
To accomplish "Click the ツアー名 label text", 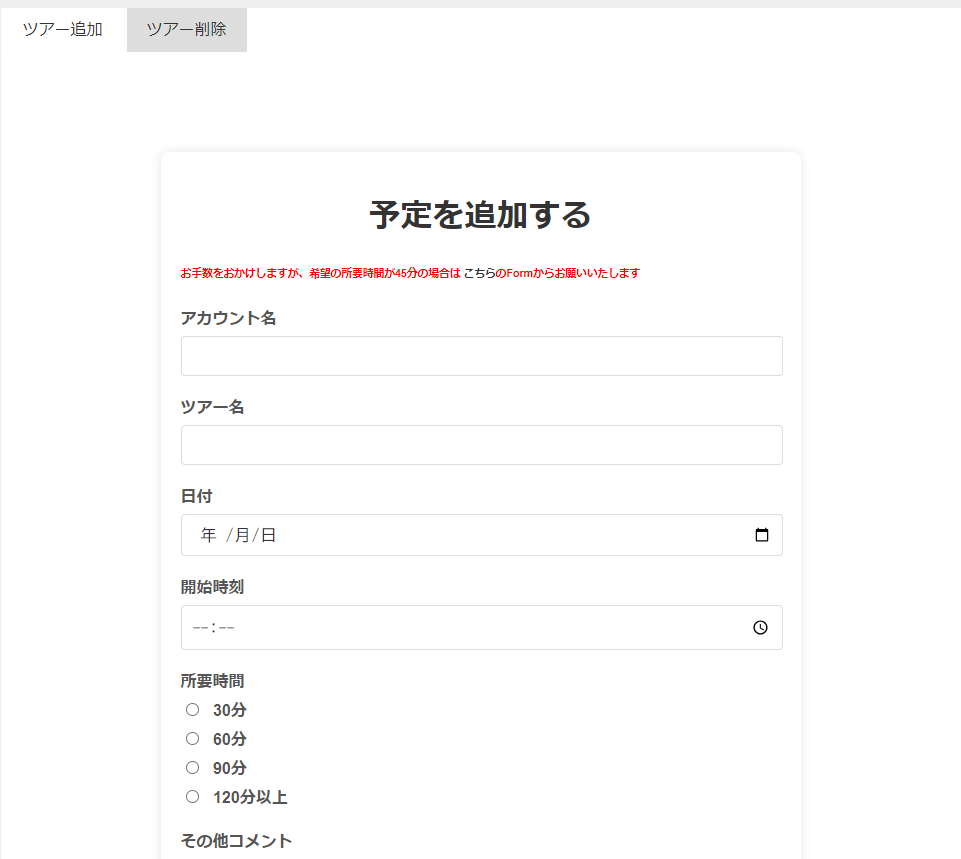I will [x=213, y=407].
